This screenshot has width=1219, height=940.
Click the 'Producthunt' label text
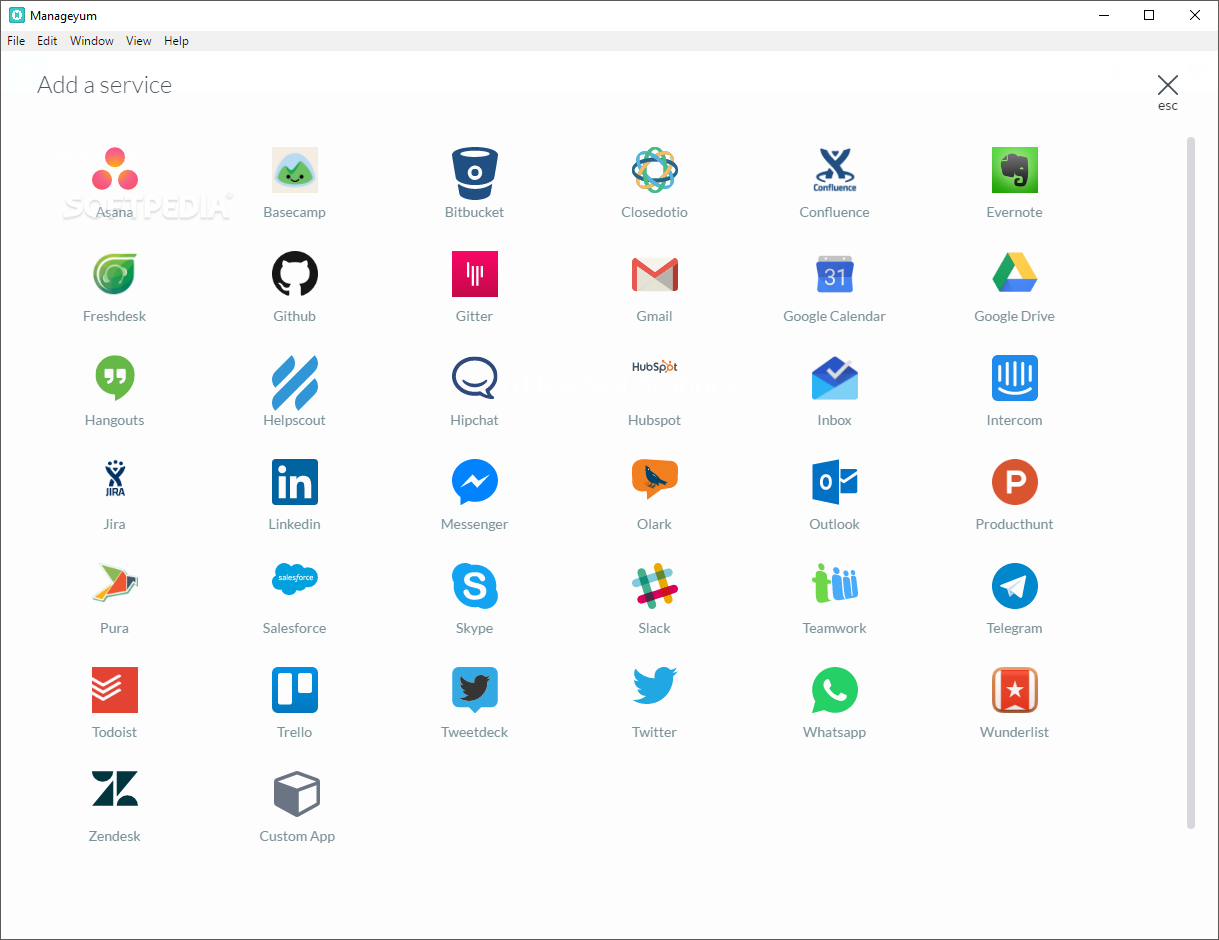click(1014, 524)
